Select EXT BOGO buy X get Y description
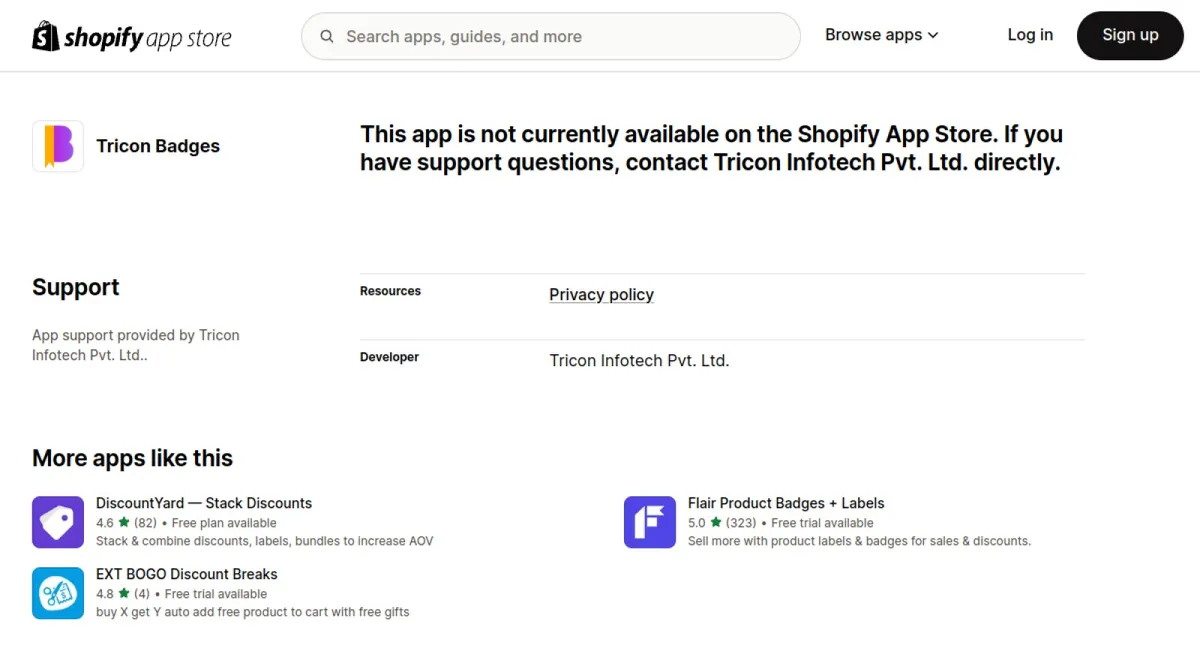1200x650 pixels. click(253, 612)
